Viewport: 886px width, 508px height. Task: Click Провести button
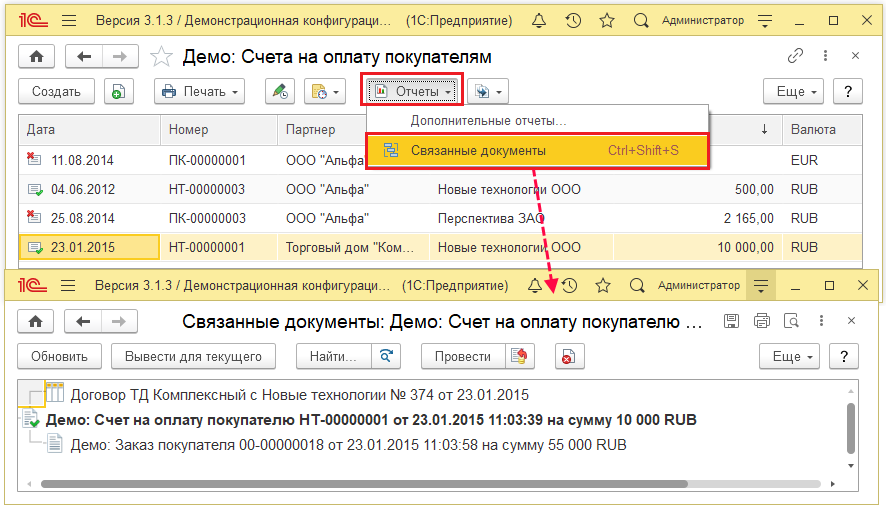coord(463,357)
